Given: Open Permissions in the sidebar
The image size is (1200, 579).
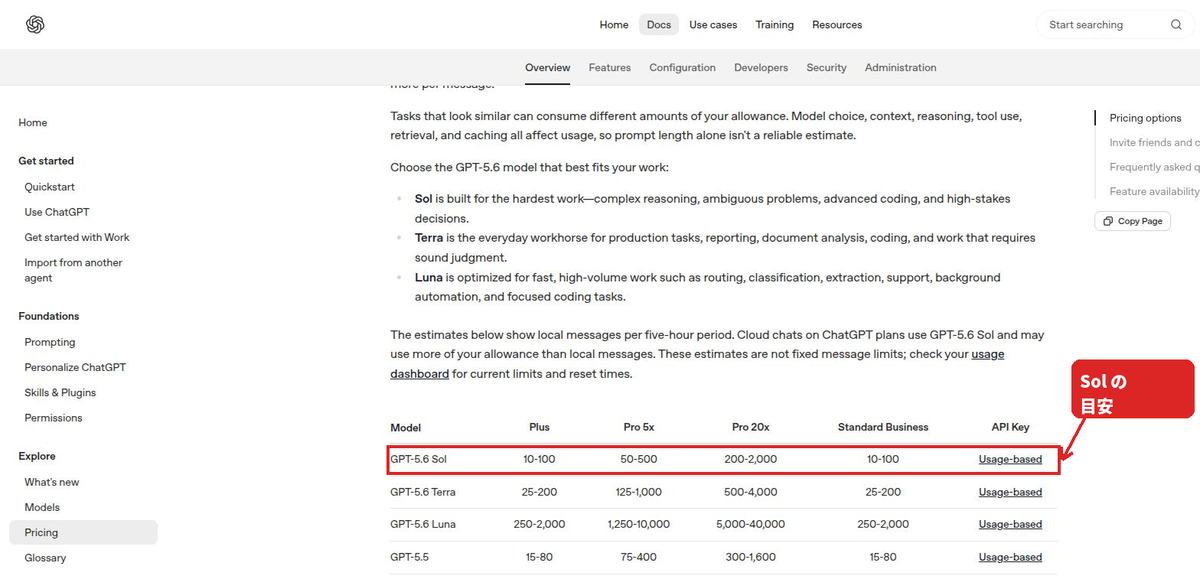Looking at the screenshot, I should 54,418.
